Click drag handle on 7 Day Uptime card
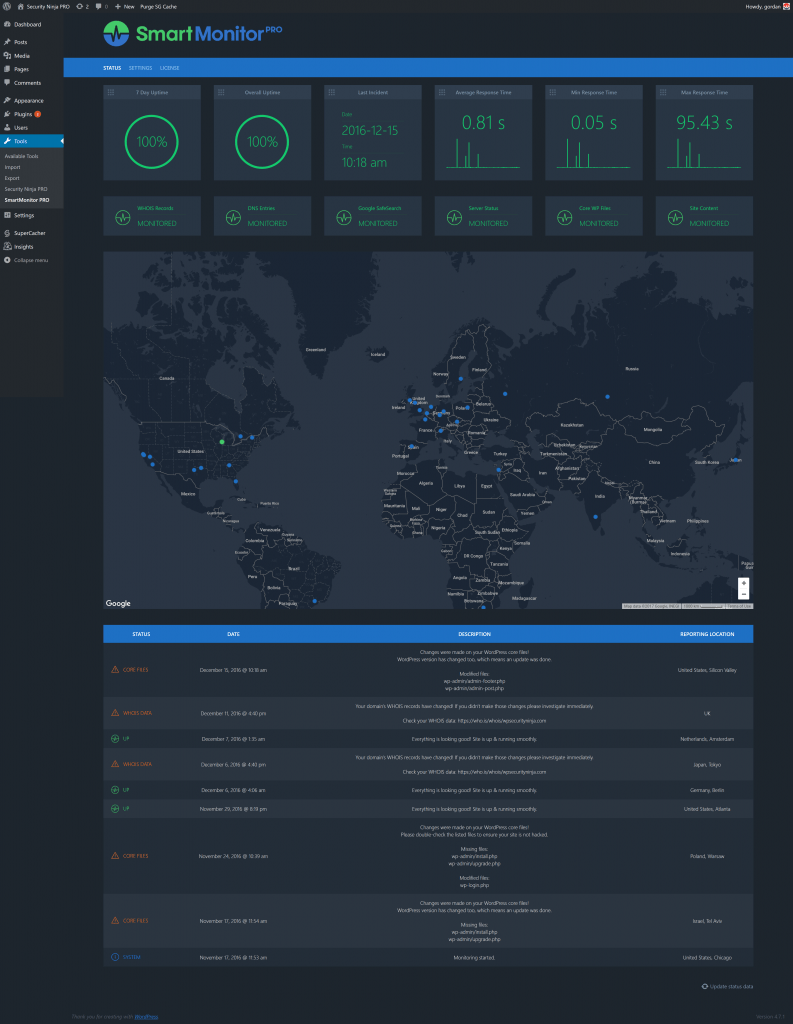Screen dimensions: 793x1024 (111, 92)
